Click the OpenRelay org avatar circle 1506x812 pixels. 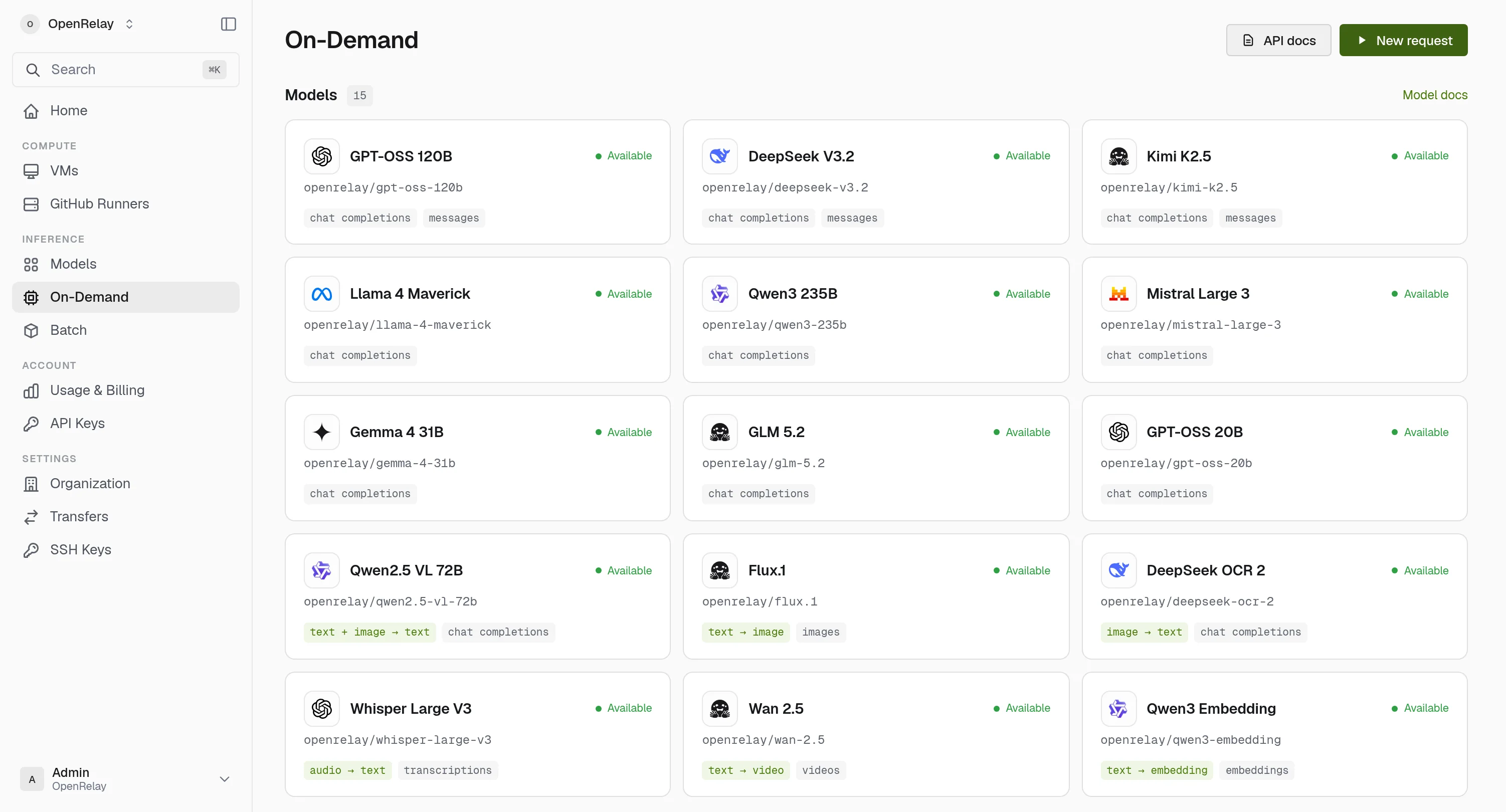pos(30,24)
